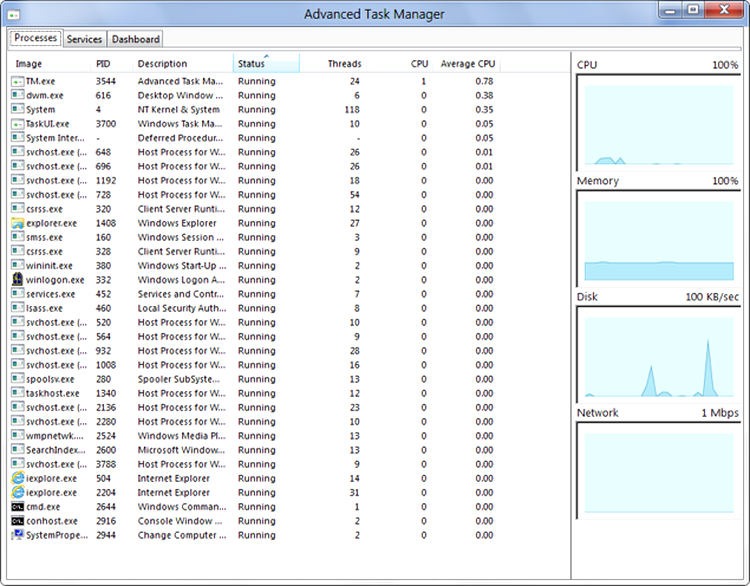Sort by the Average CPU column header
The image size is (750, 586).
coord(468,64)
